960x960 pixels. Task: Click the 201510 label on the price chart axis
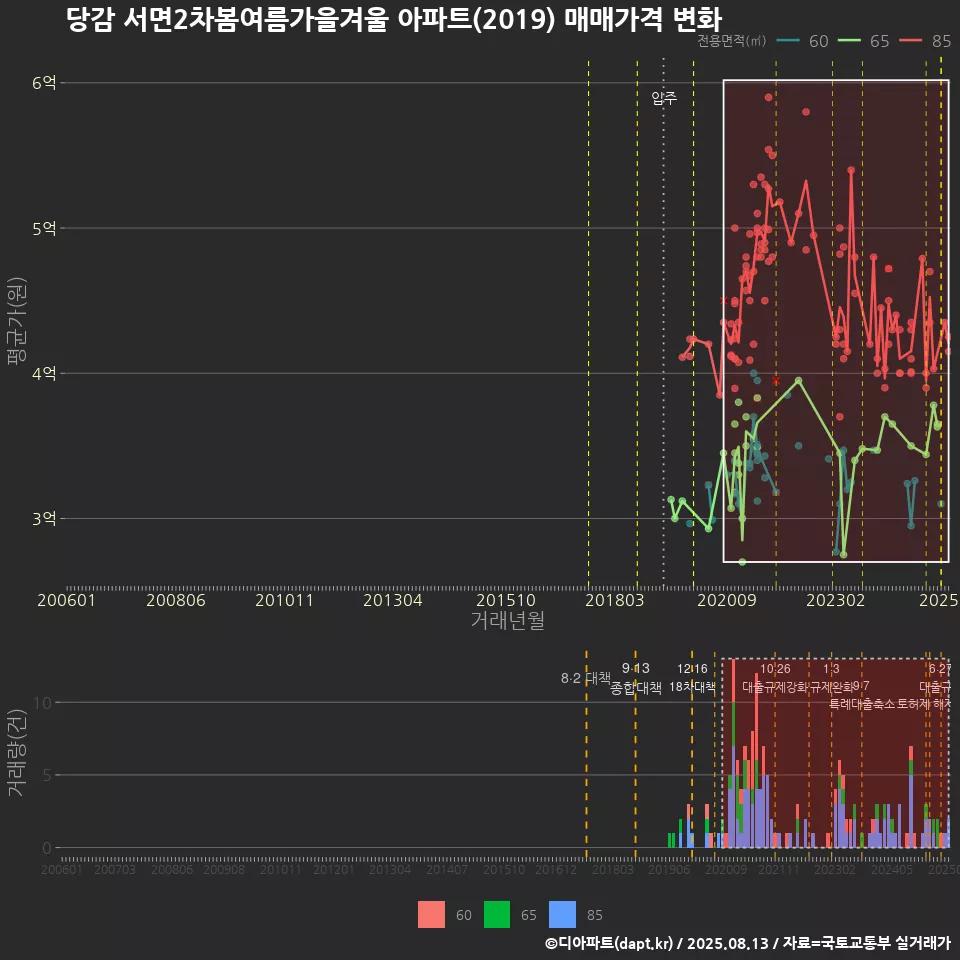point(506,600)
